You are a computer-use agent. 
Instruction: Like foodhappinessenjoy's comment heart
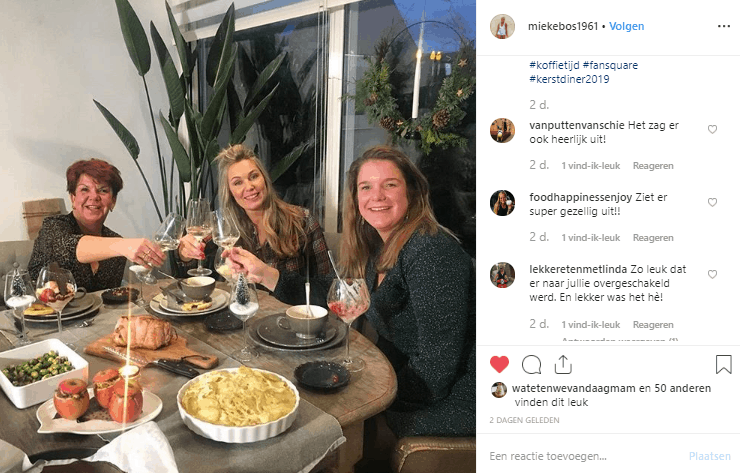[712, 202]
